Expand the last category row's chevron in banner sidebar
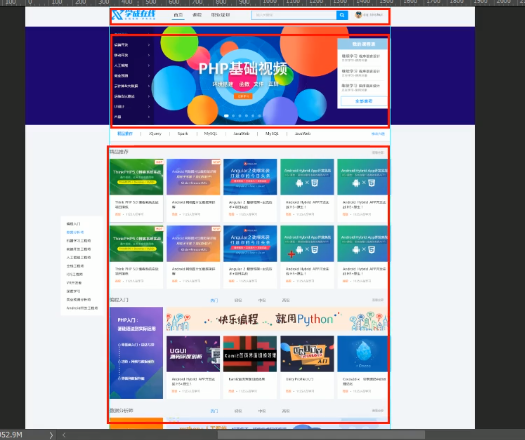525x440 pixels. coord(149,117)
